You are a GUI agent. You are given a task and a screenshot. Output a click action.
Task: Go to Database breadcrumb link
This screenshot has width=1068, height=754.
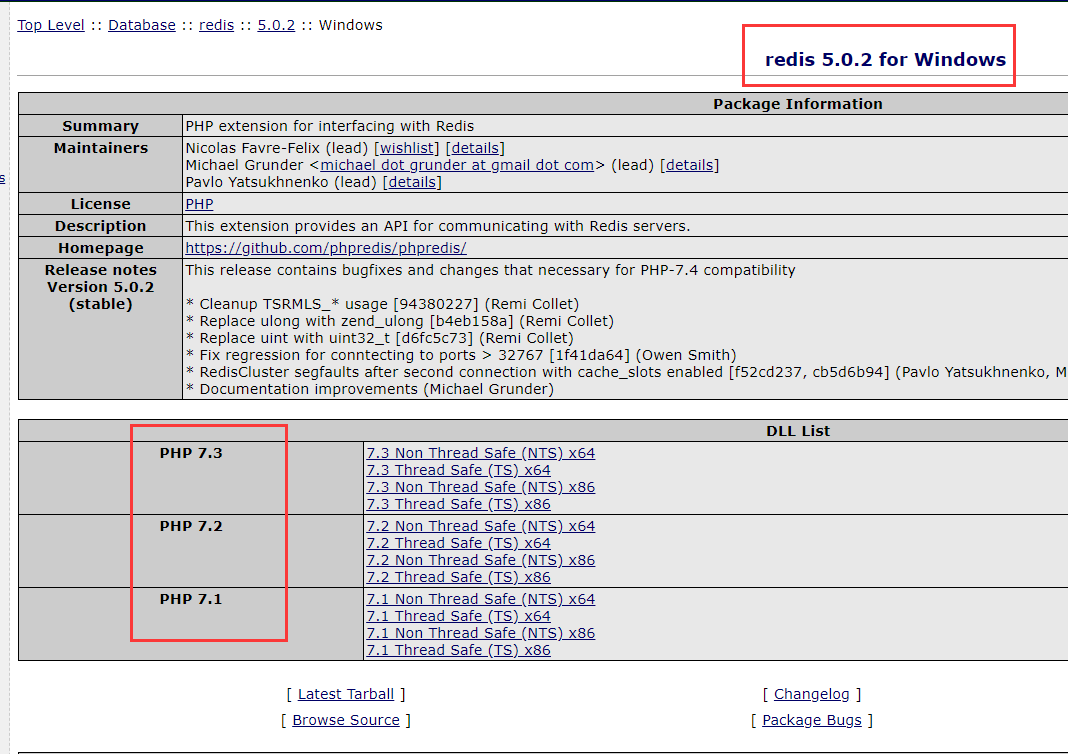click(142, 25)
